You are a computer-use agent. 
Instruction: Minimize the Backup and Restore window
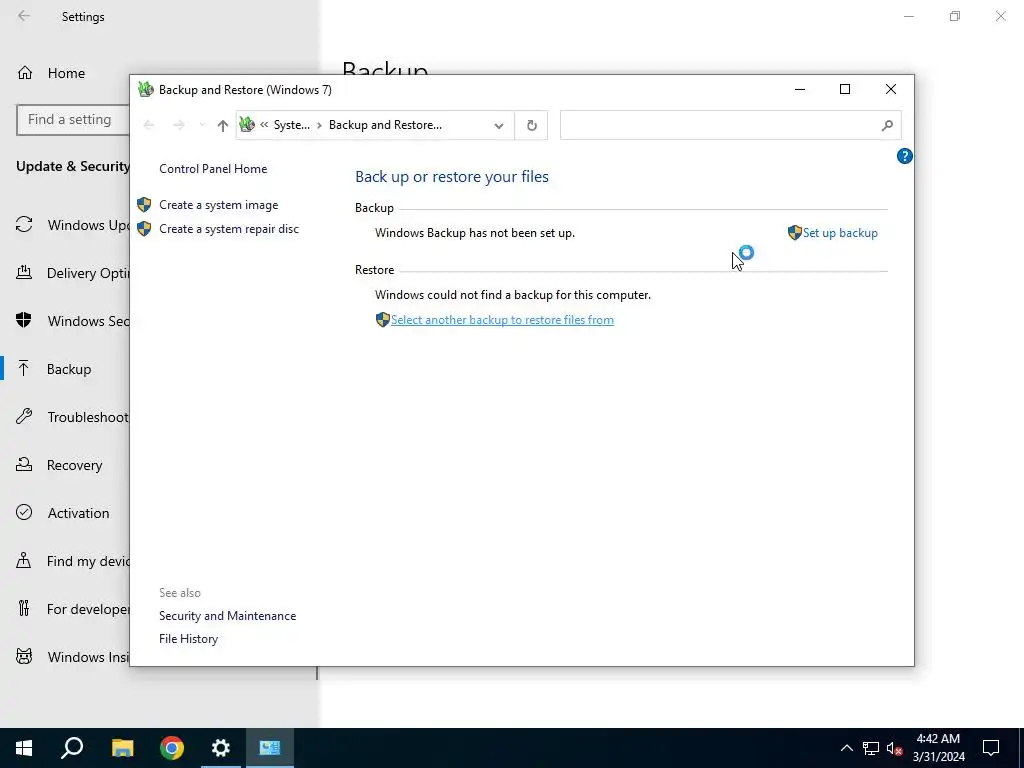pyautogui.click(x=799, y=89)
